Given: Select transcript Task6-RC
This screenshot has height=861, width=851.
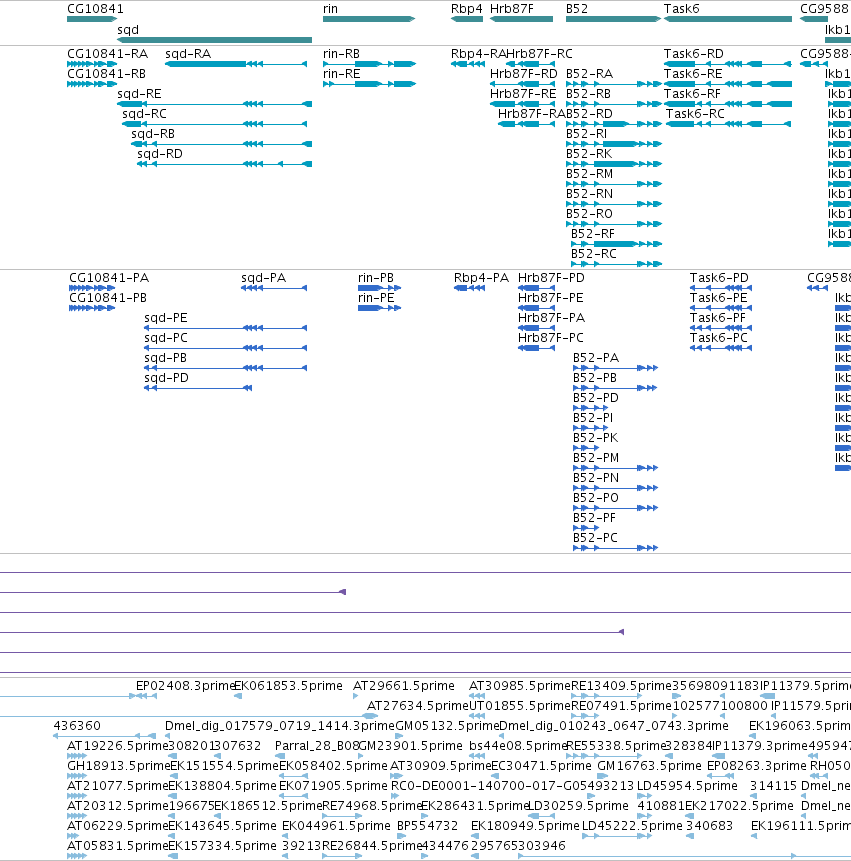Looking at the screenshot, I should pos(729,124).
